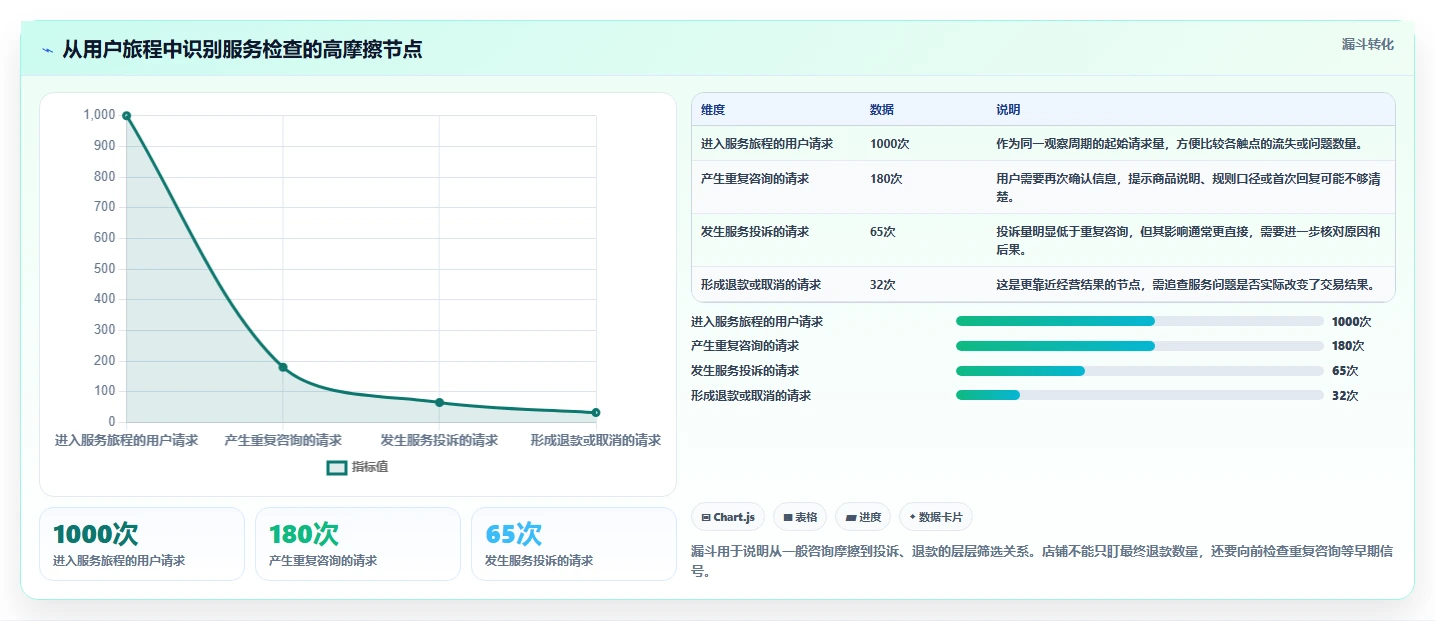This screenshot has height=621, width=1435.
Task: Select the table cell 进入服务旅程的用户请求
Action: [x=767, y=144]
